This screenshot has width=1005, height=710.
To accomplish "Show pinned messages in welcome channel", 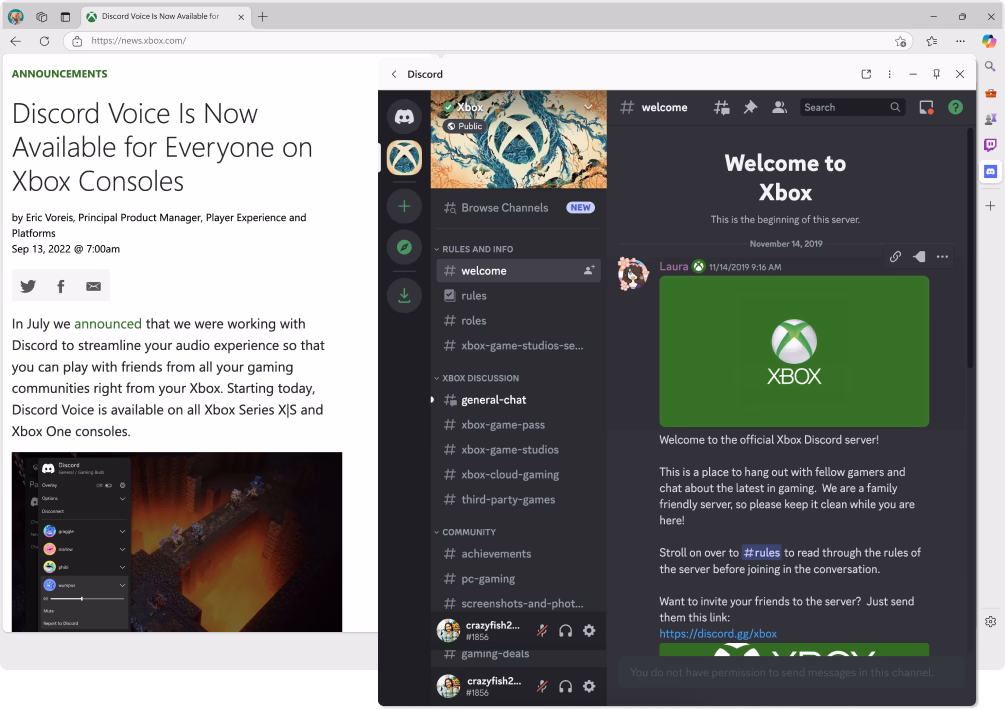I will [750, 108].
